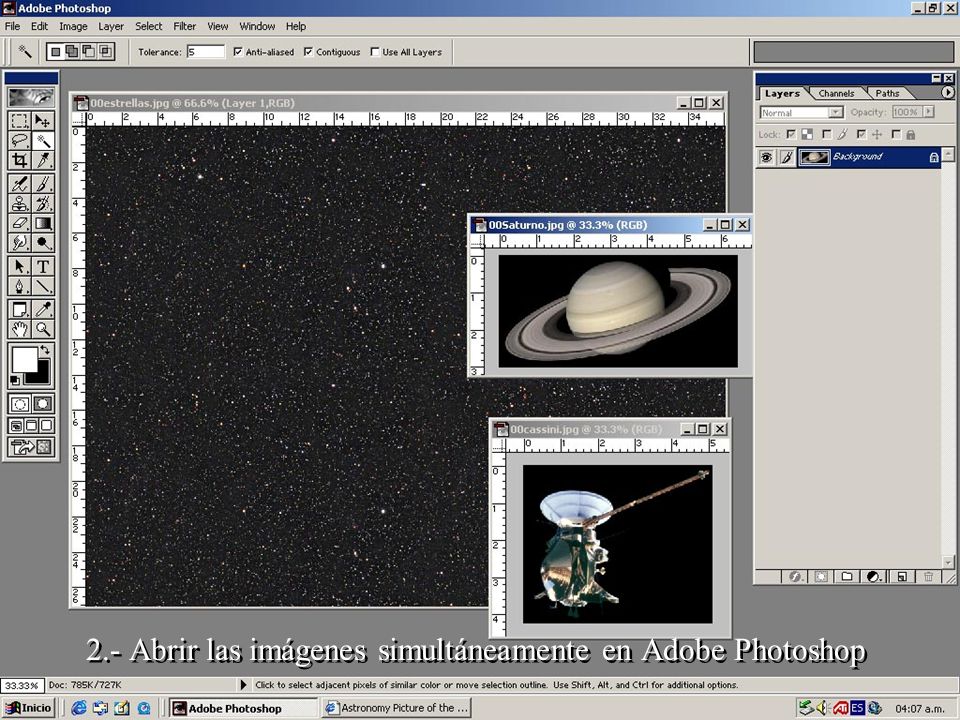Select the Lasso tool
The height and width of the screenshot is (720, 960).
point(20,141)
